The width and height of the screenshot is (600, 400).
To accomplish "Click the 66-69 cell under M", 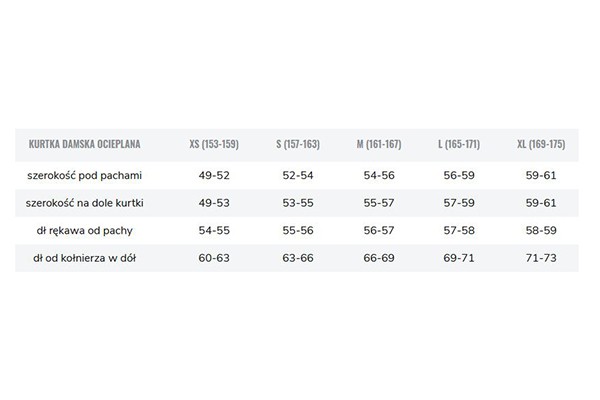I will click(379, 258).
